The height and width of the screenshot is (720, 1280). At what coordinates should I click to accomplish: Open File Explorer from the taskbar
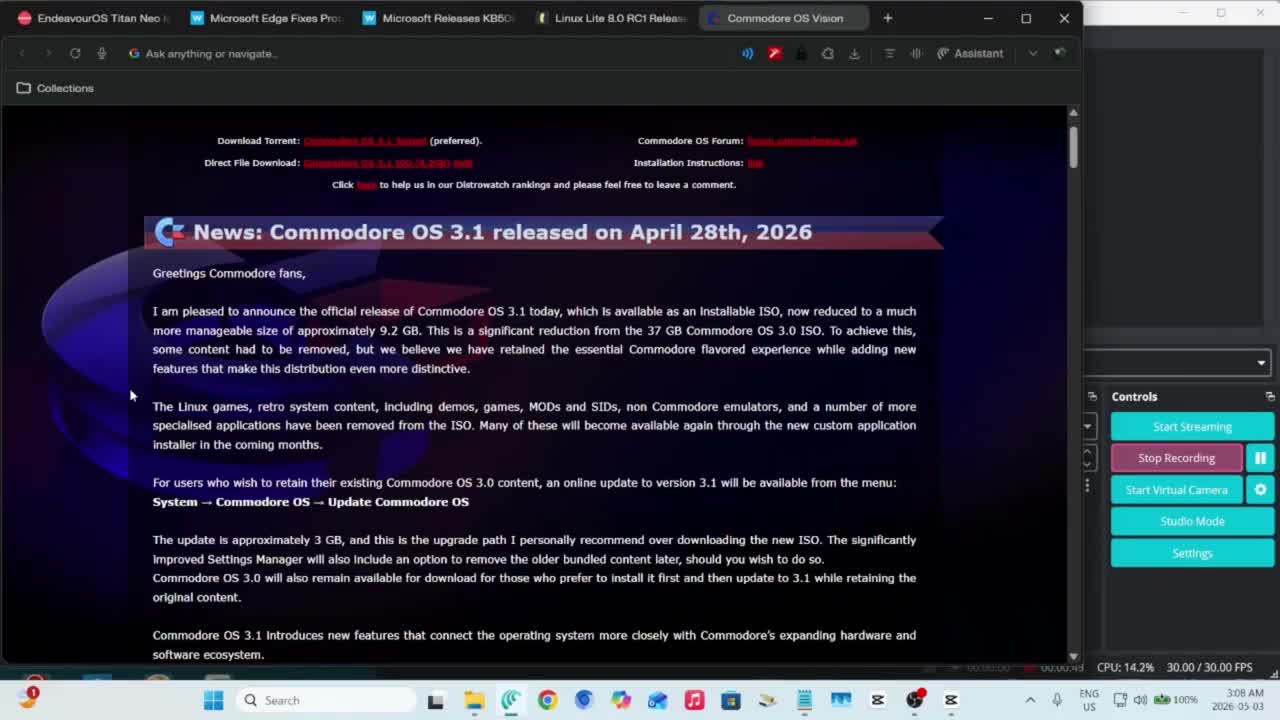[474, 700]
